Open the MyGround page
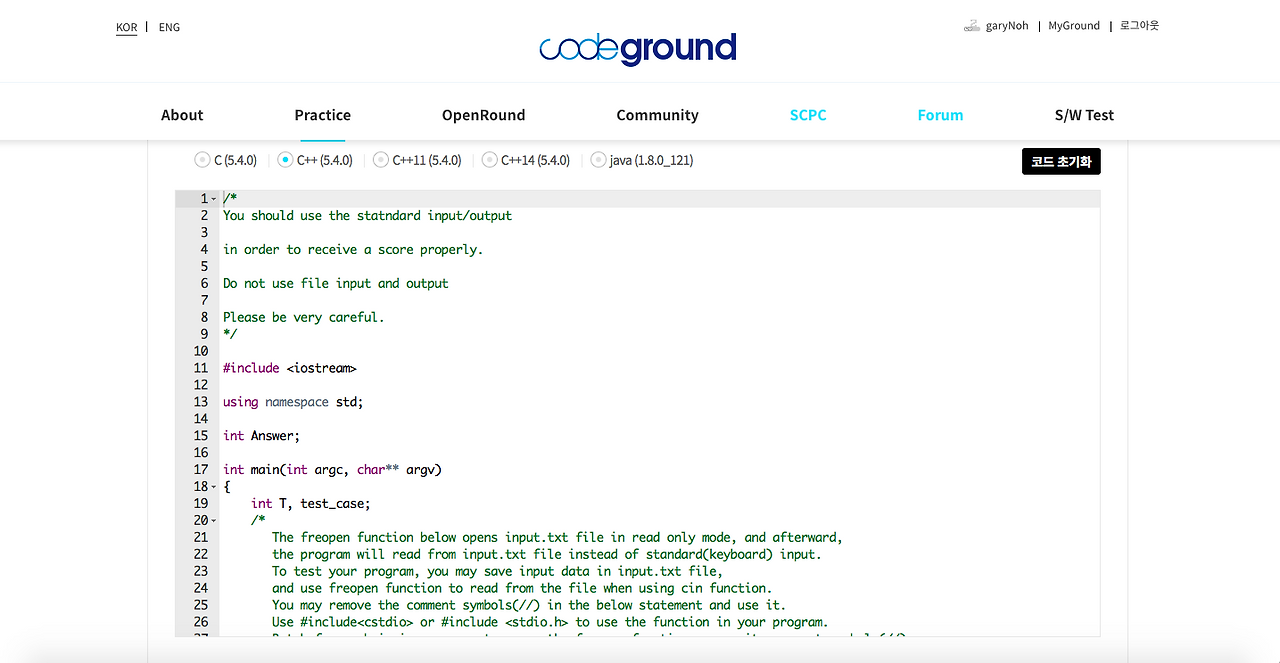This screenshot has height=663, width=1280. [1074, 26]
